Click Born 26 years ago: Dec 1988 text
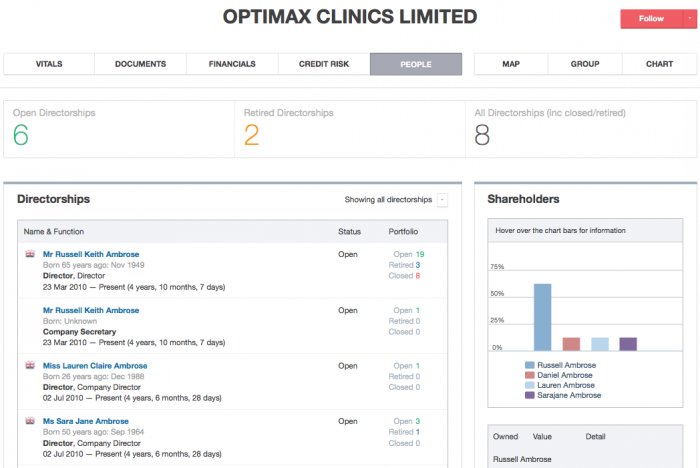Viewport: 700px width, 468px height. [x=93, y=376]
